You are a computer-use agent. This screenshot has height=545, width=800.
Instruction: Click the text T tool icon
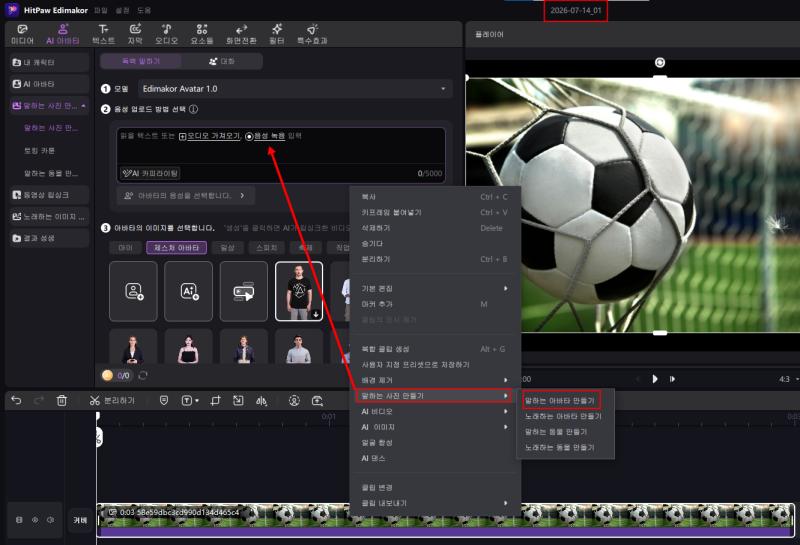pyautogui.click(x=187, y=401)
